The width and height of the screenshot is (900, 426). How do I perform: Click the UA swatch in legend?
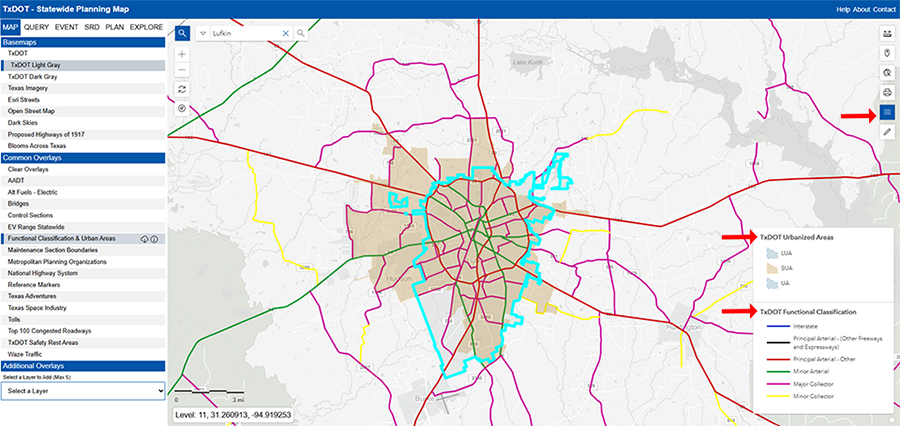tap(772, 283)
